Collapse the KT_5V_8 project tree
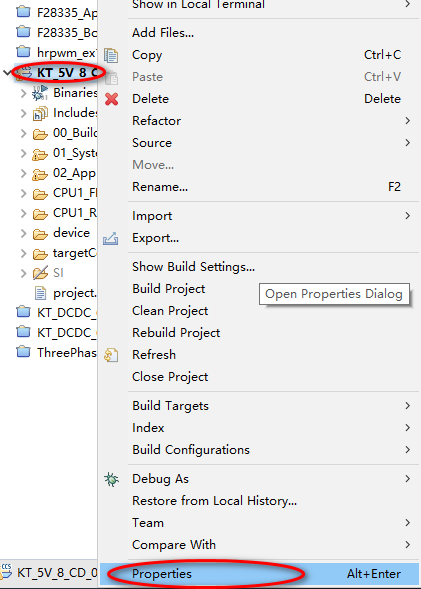The width and height of the screenshot is (421, 589). click(x=7, y=72)
